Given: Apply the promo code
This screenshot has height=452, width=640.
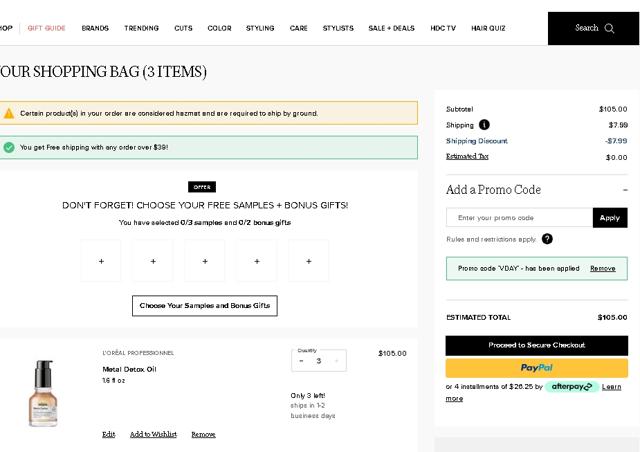Looking at the screenshot, I should point(610,218).
